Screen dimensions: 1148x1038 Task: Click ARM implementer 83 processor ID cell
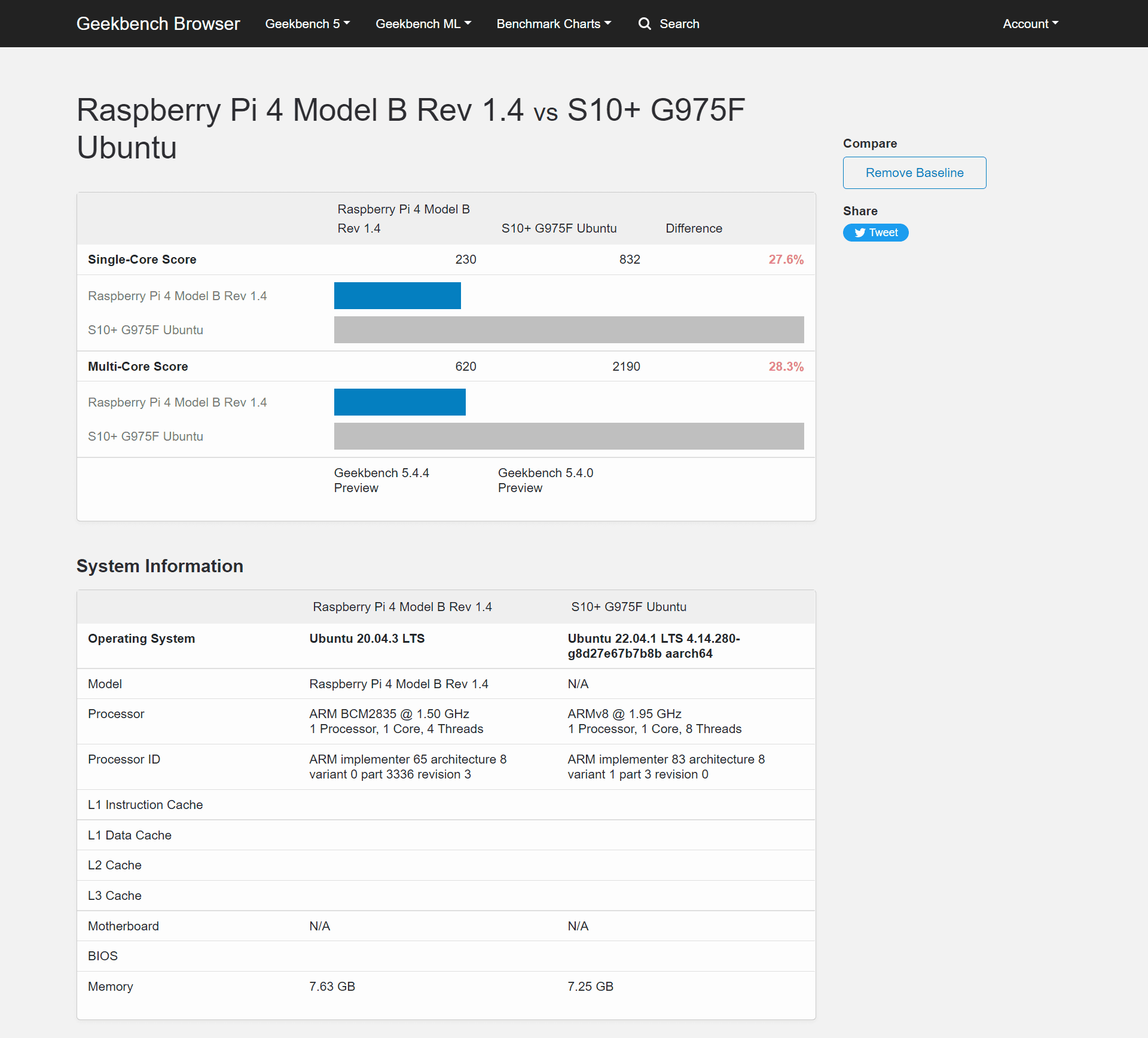(x=666, y=767)
